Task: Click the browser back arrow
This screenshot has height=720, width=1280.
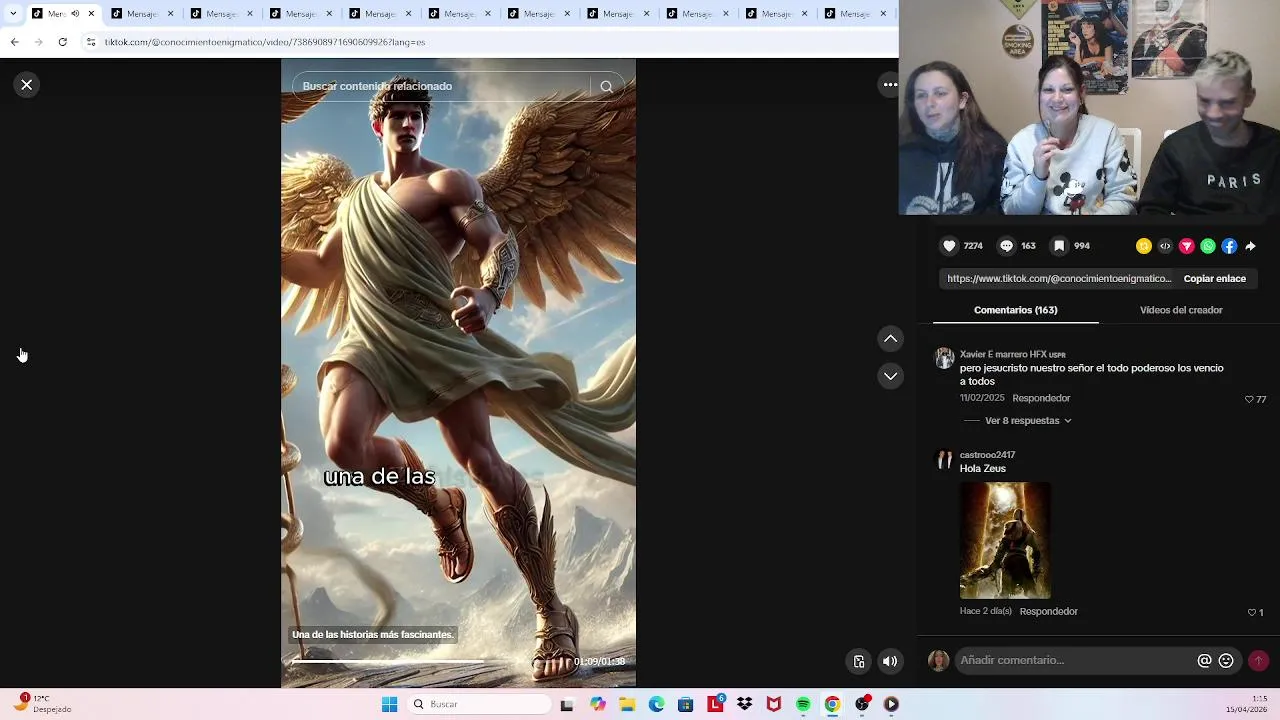Action: point(14,42)
